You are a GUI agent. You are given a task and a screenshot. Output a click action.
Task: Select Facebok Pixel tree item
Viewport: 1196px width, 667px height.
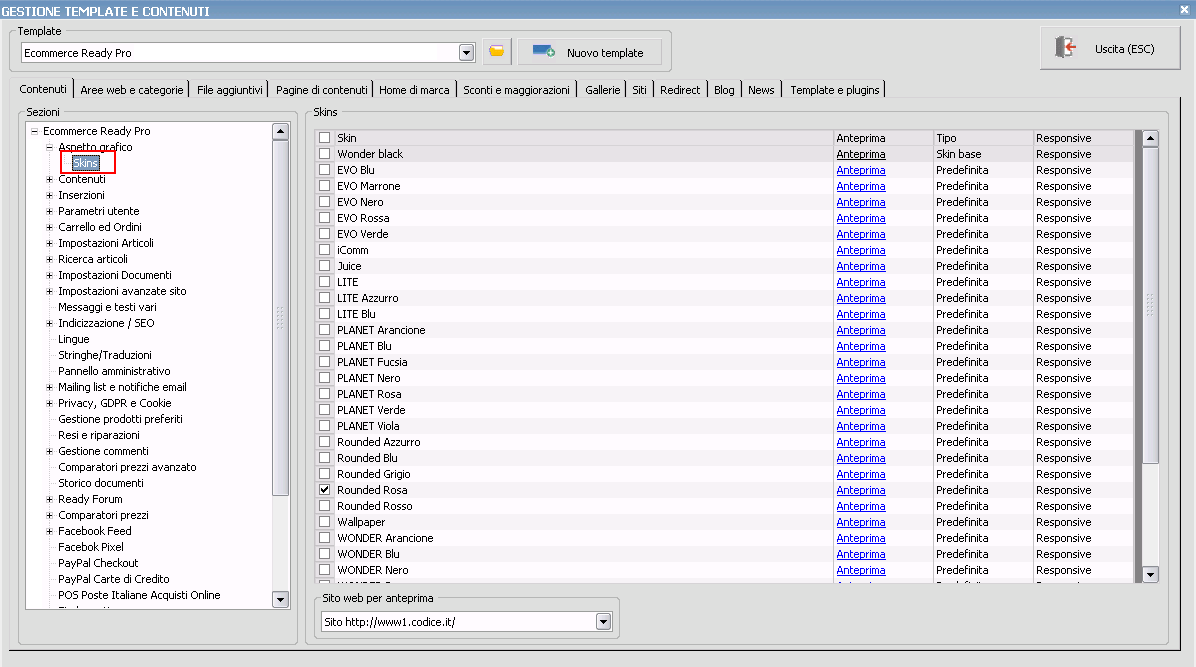coord(91,547)
